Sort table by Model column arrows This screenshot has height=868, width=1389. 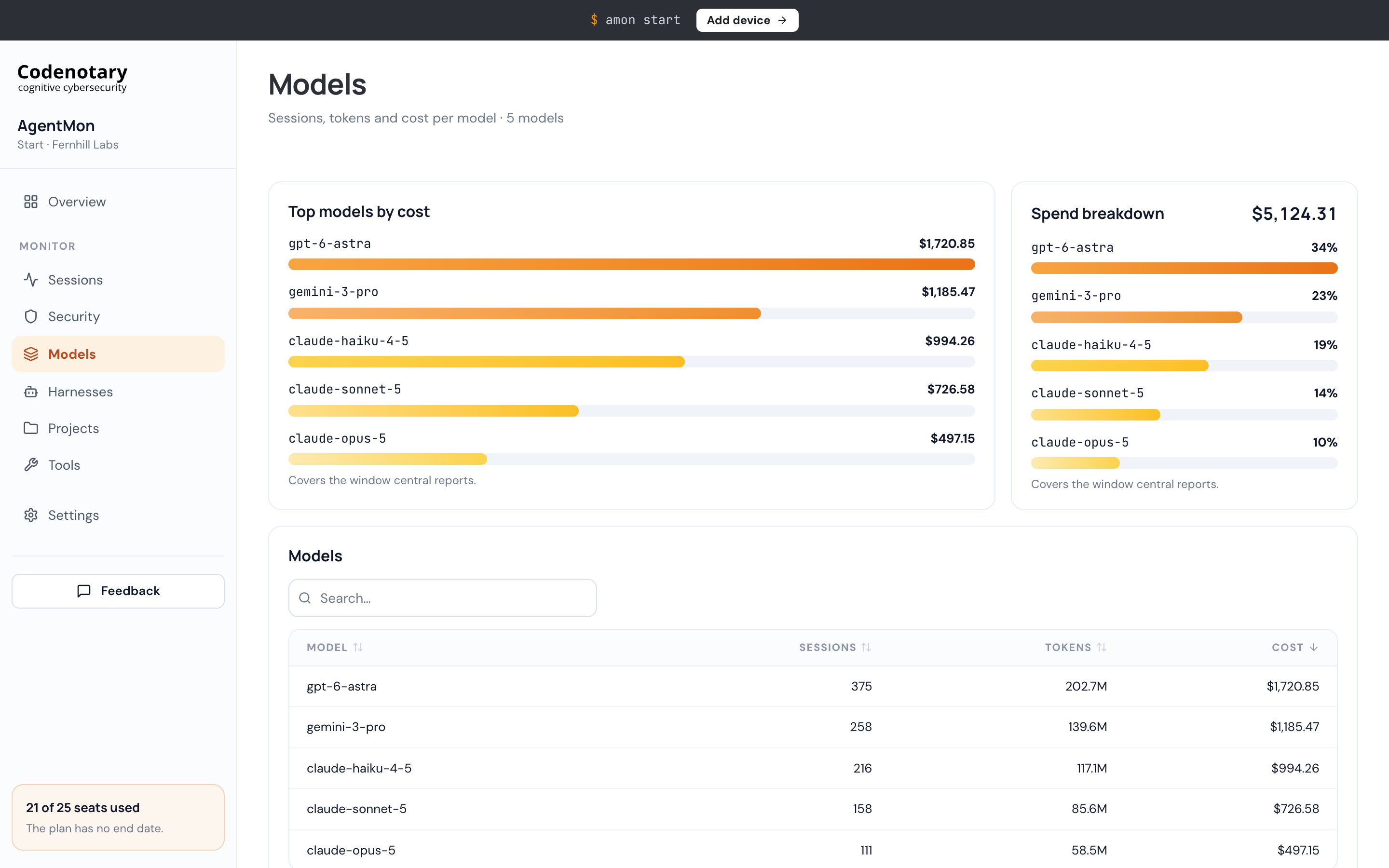tap(358, 647)
